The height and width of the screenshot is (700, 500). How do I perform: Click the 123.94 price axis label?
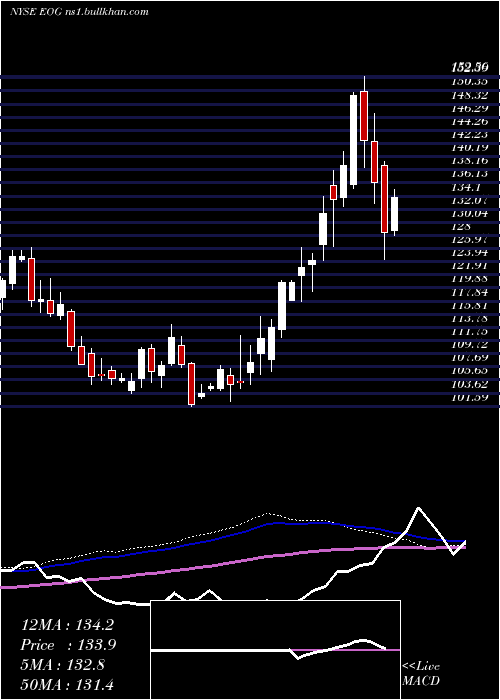[x=469, y=252]
